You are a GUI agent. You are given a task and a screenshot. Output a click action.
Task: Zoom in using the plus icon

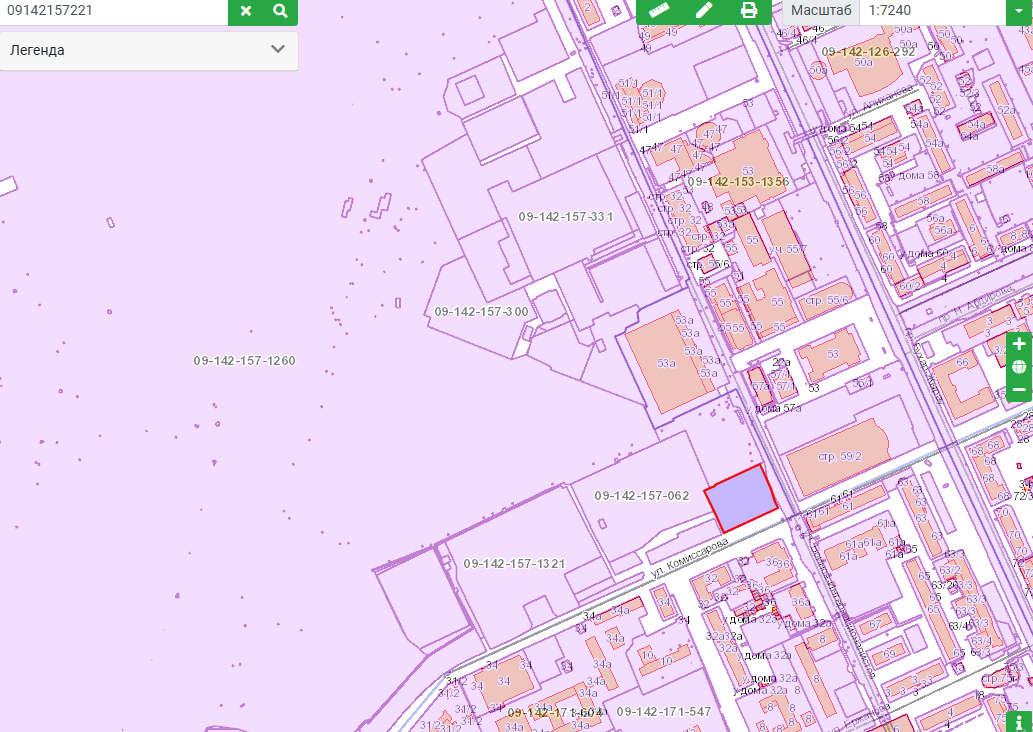pyautogui.click(x=1019, y=344)
